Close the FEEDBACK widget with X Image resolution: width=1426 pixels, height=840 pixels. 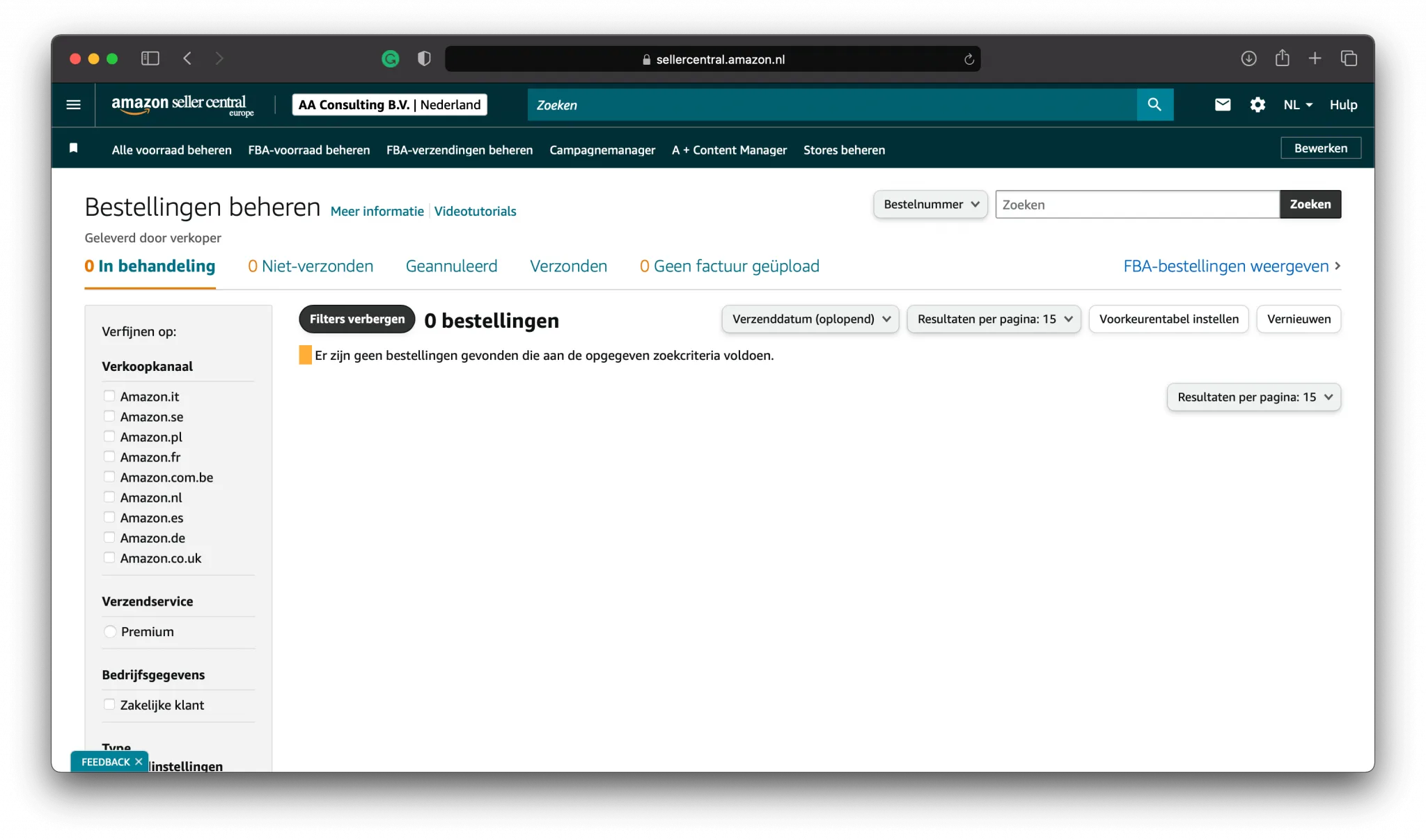(139, 761)
